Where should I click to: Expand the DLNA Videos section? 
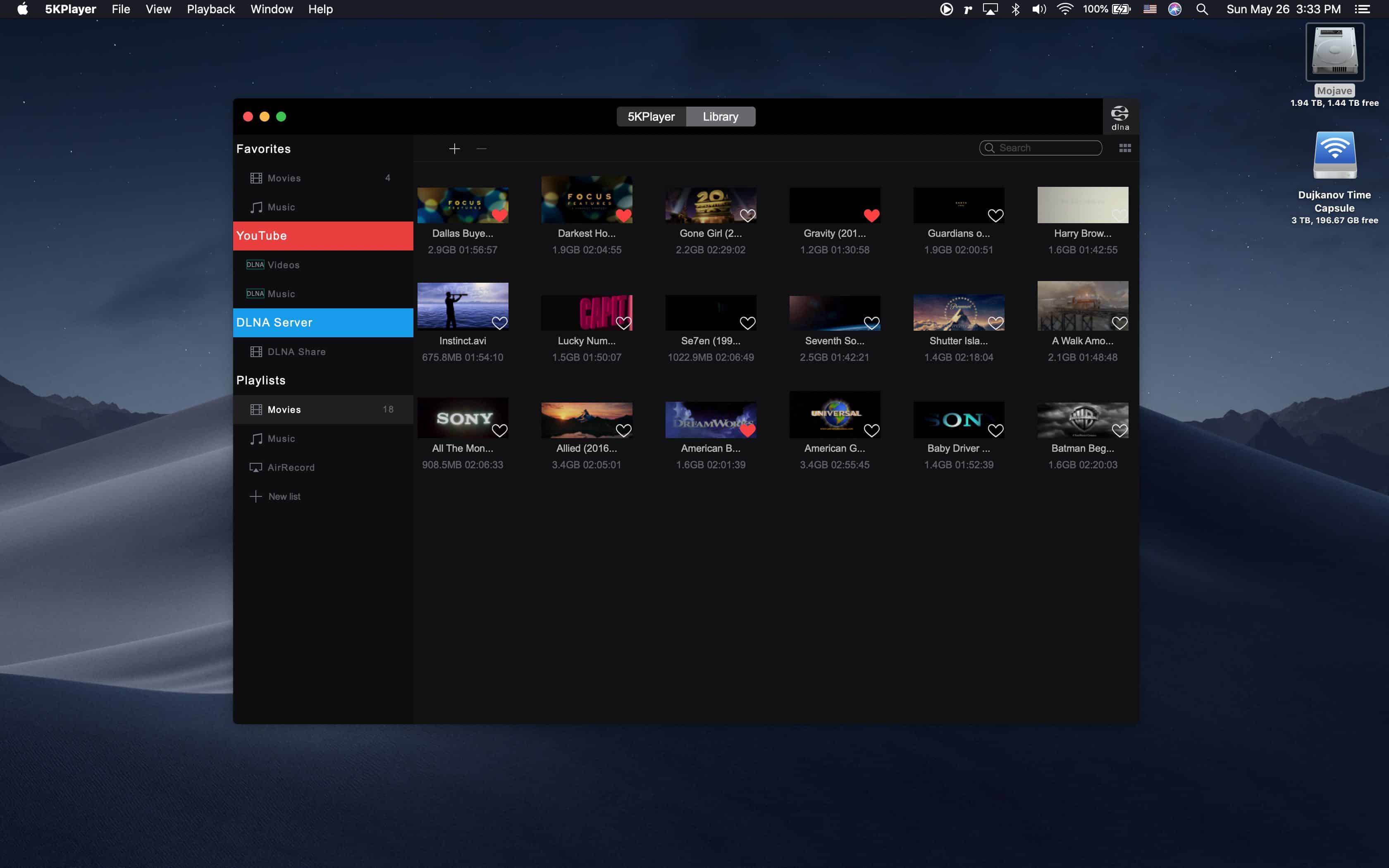pyautogui.click(x=283, y=264)
